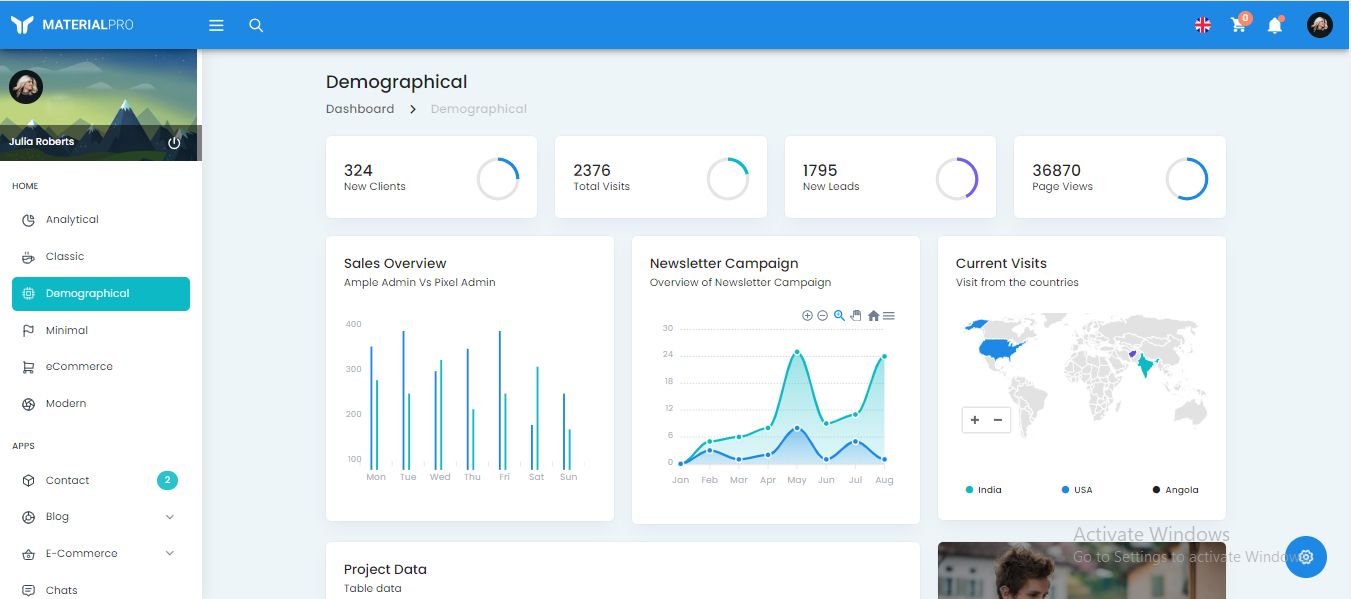Click the photo thumbnail card at bottom
This screenshot has width=1351, height=599.
pyautogui.click(x=1082, y=571)
